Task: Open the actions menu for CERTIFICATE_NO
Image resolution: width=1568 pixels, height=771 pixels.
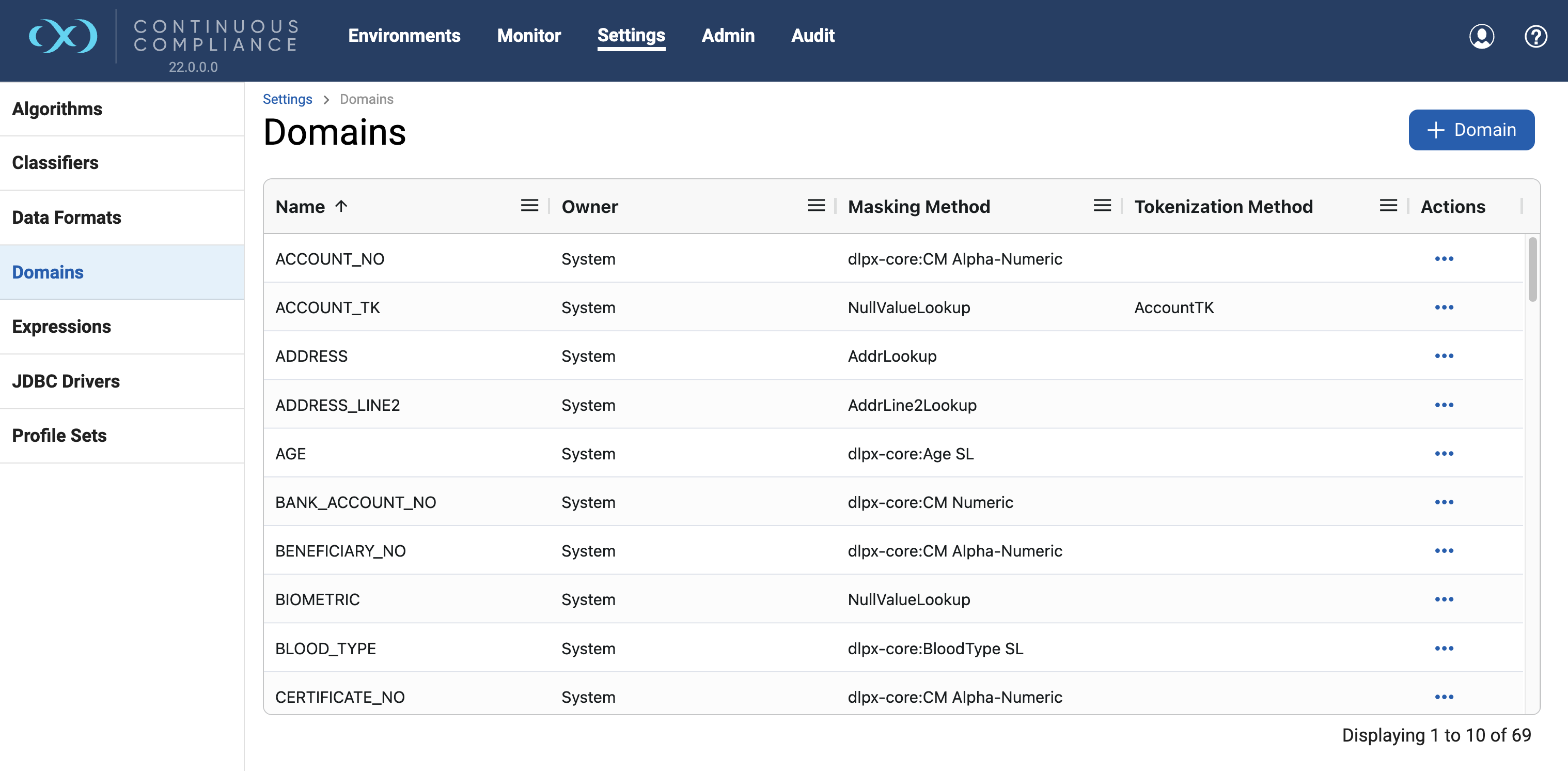Action: [1446, 697]
